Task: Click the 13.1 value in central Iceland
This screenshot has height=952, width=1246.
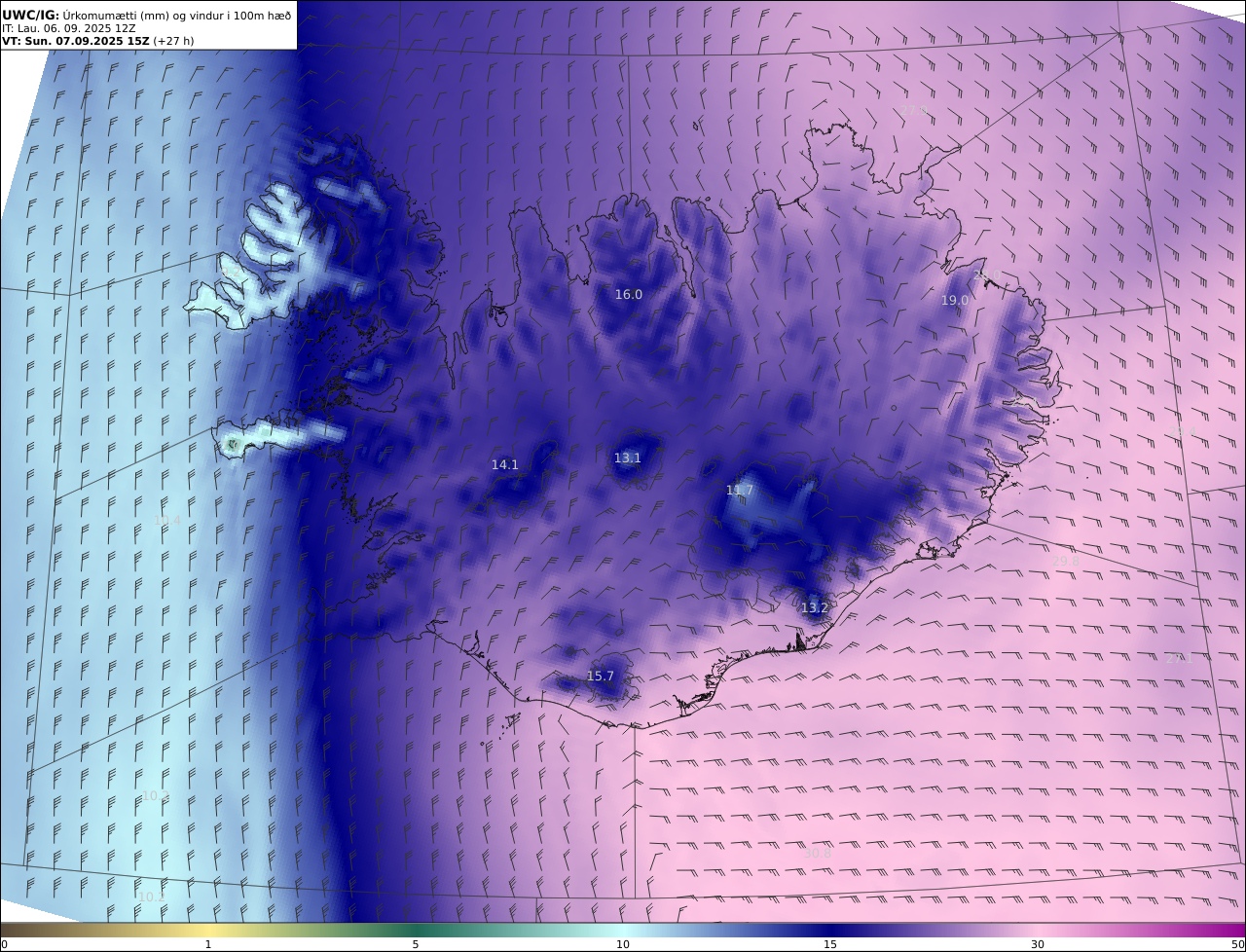Action: (628, 458)
